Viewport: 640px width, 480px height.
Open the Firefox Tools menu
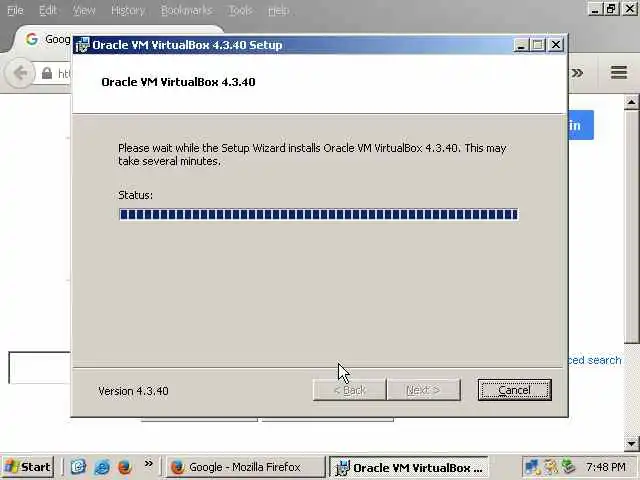[x=240, y=10]
